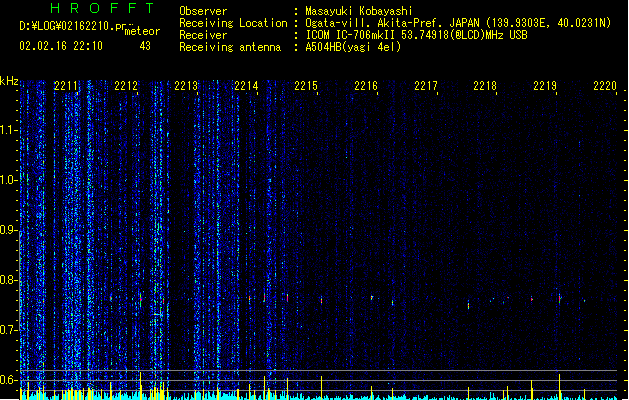Click the 0.9 frequency axis label
The width and height of the screenshot is (629, 400).
click(x=8, y=230)
